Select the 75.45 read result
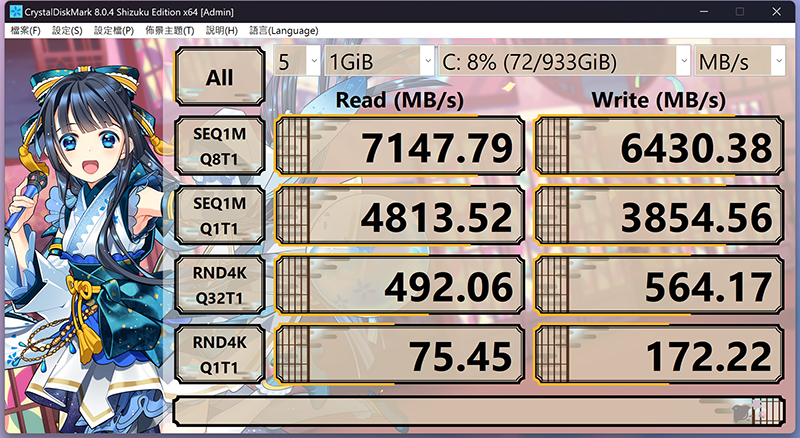 tap(400, 354)
